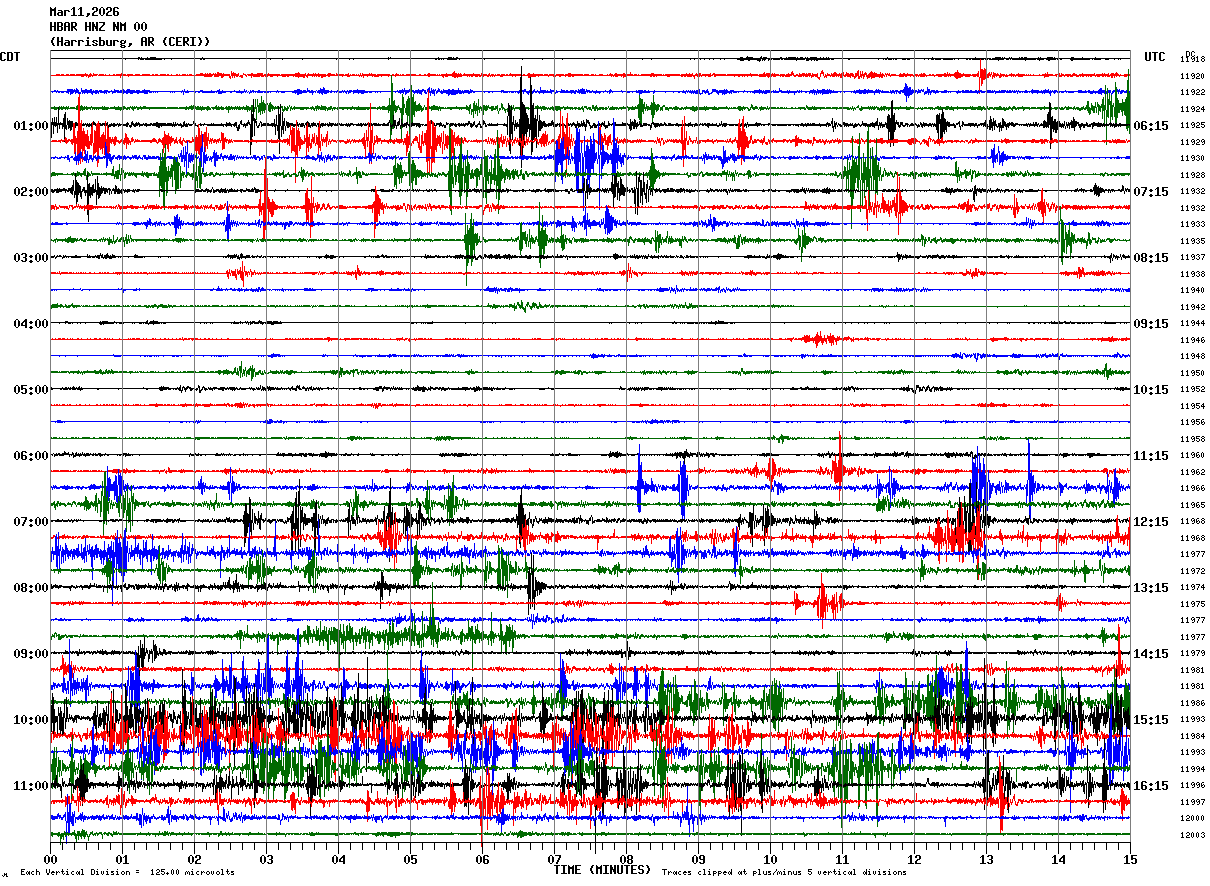Select the 10:00 CDT time label
The width and height of the screenshot is (1210, 886).
pos(31,720)
